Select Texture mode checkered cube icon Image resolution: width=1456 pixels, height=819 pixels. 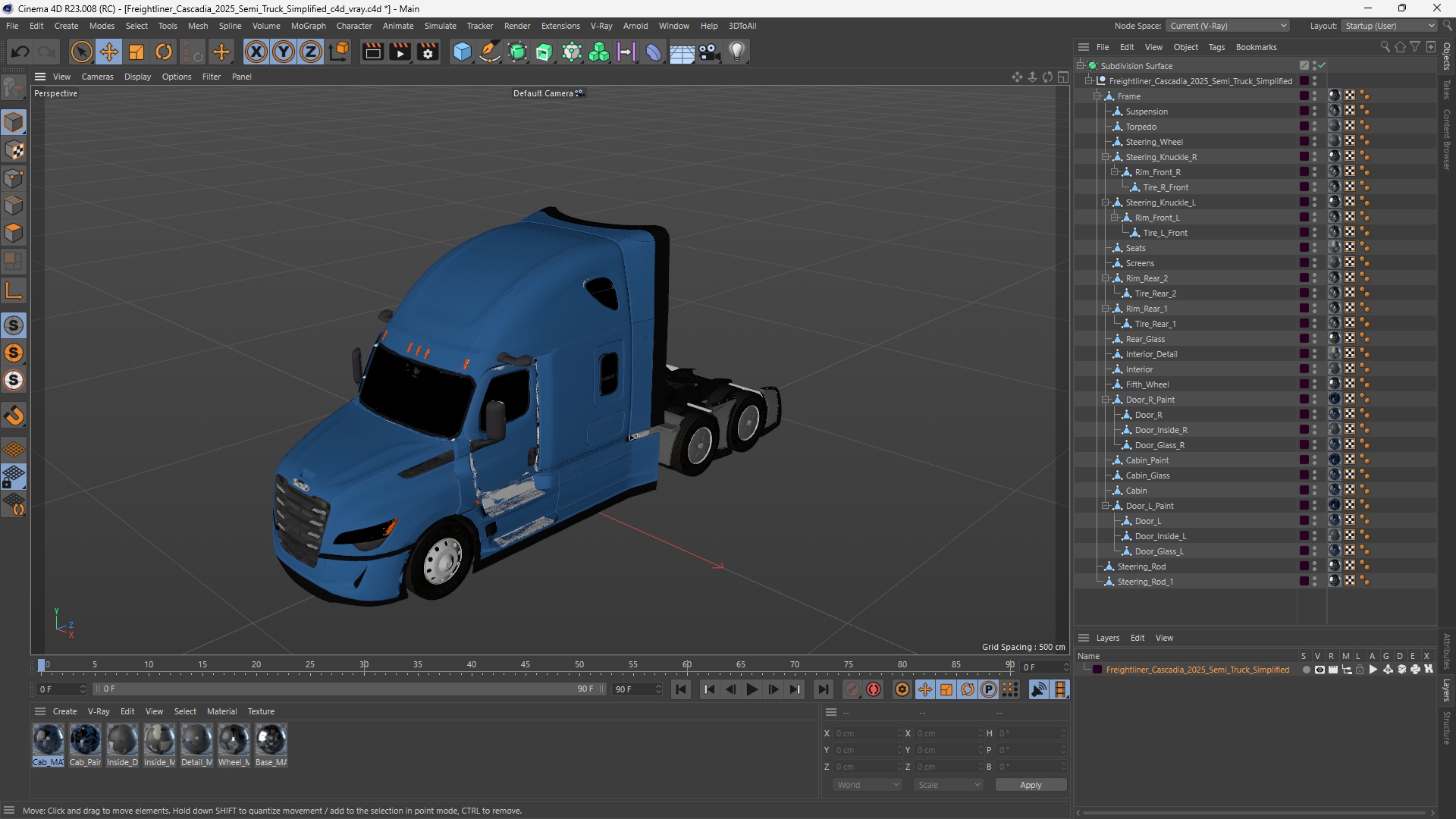click(x=14, y=150)
